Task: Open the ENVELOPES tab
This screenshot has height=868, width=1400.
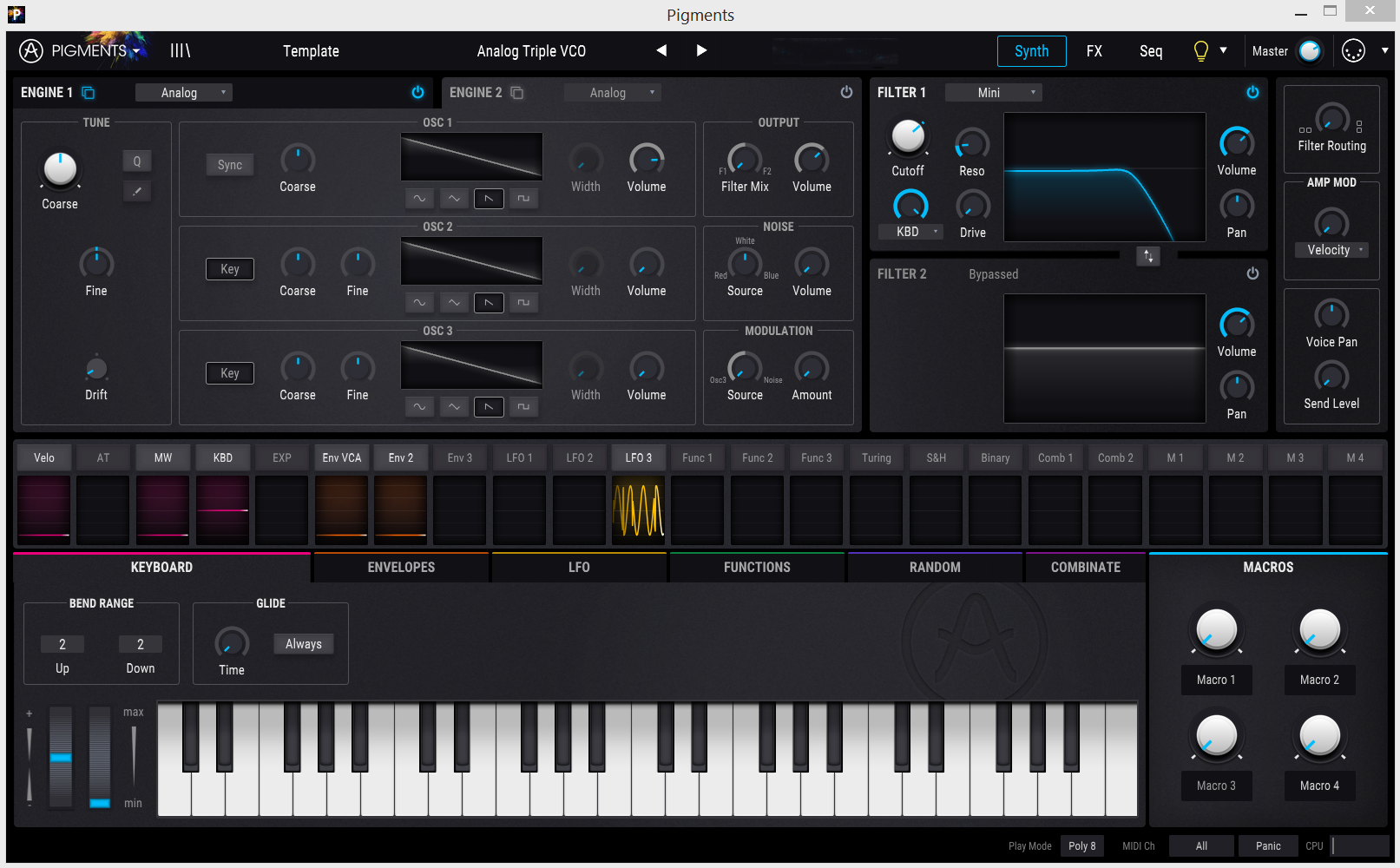Action: click(401, 567)
